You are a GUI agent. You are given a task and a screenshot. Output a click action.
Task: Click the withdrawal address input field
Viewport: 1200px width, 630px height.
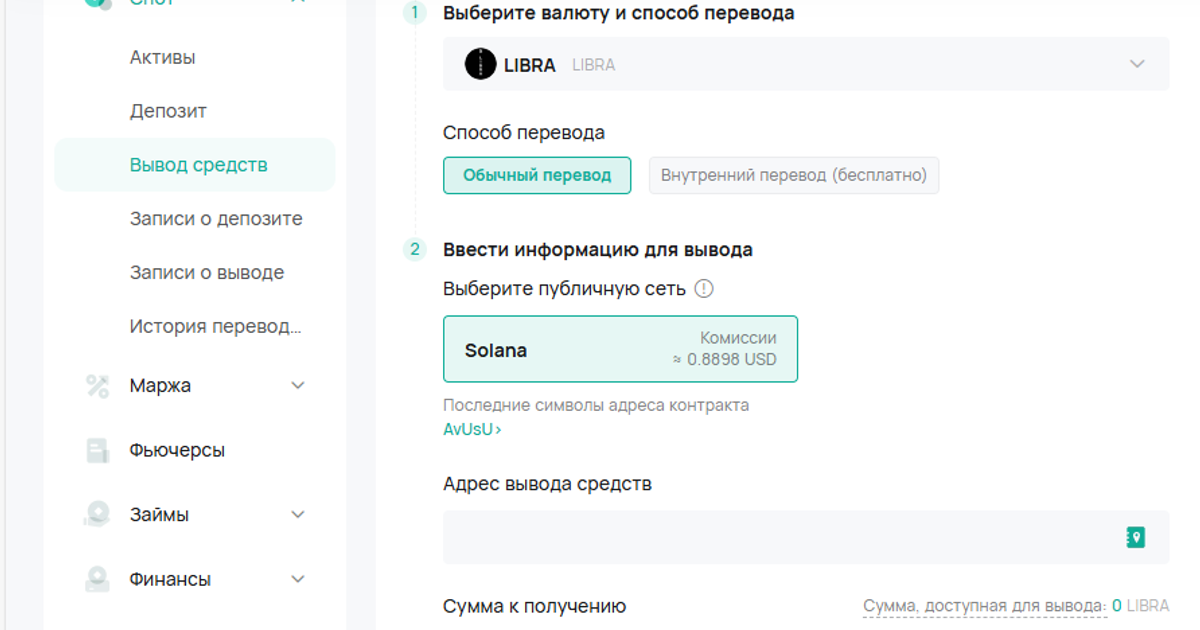806,538
